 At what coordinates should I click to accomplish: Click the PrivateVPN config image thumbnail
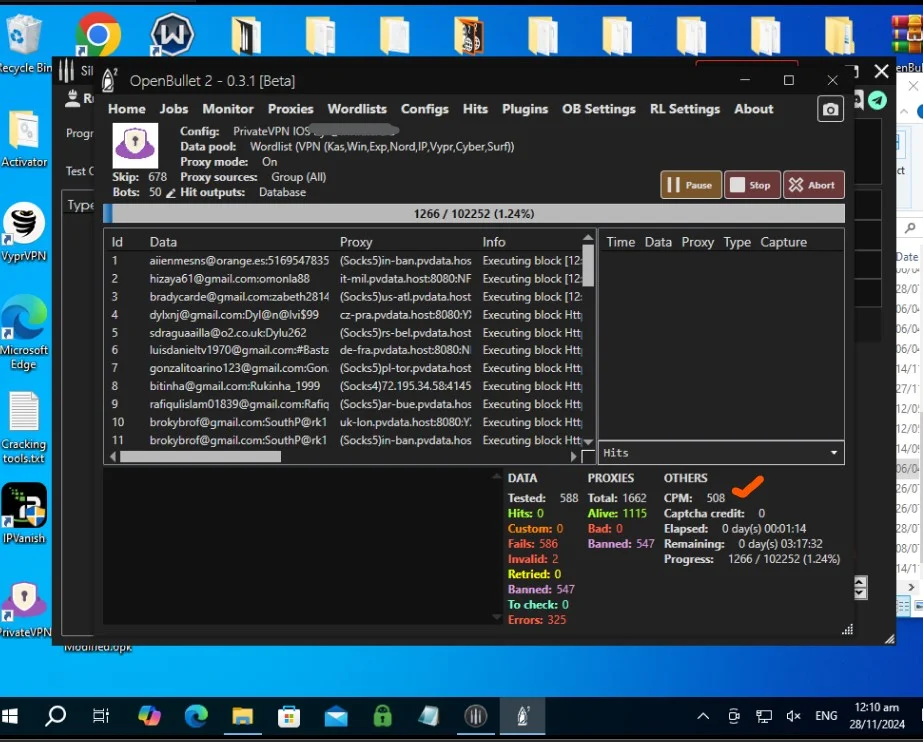[135, 145]
